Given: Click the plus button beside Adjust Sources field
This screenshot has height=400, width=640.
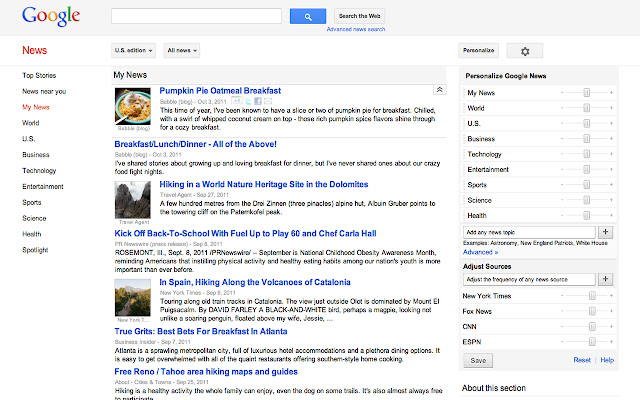Looking at the screenshot, I should pyautogui.click(x=605, y=279).
